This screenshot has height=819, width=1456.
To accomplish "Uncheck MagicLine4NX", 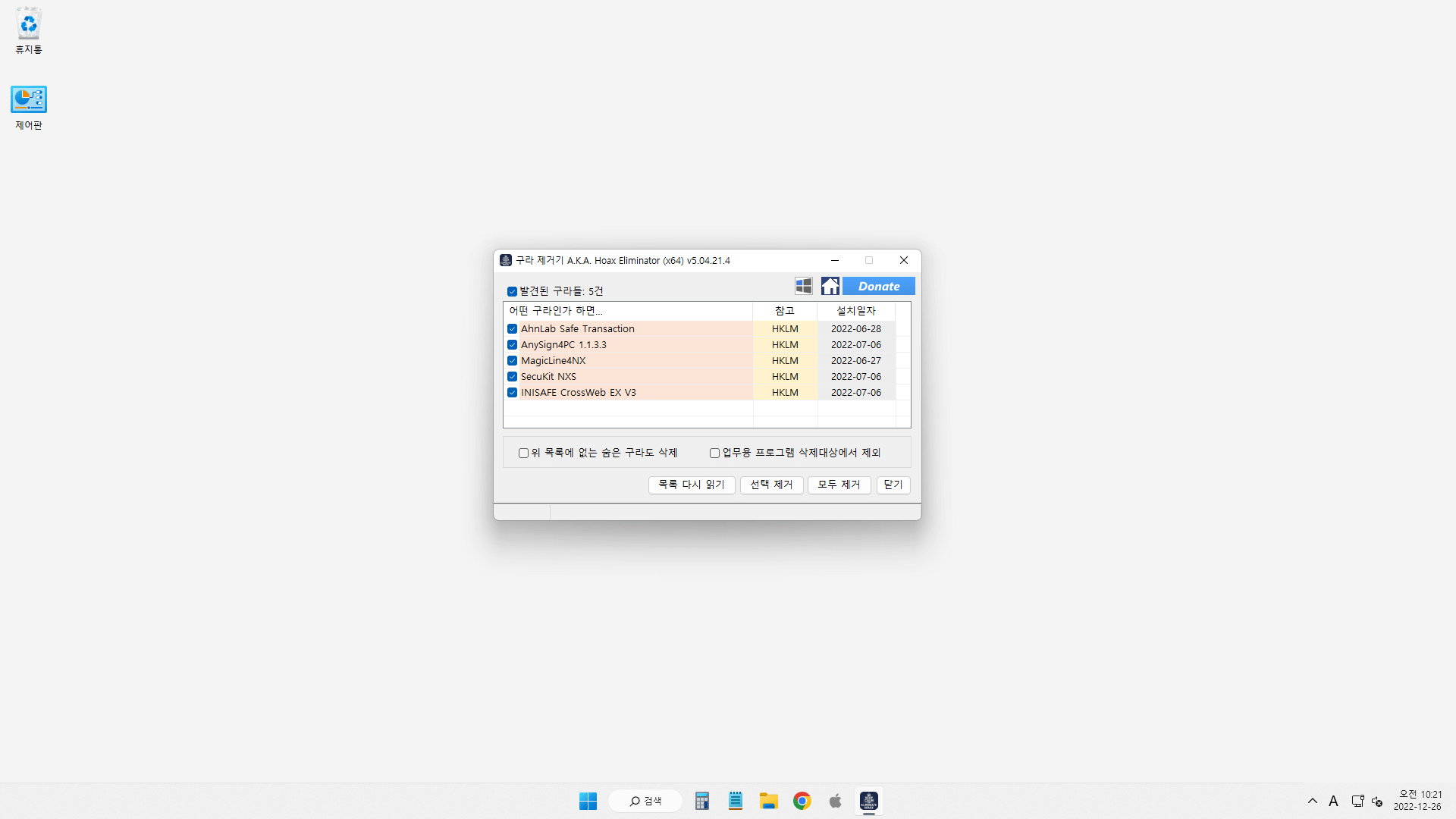I will pyautogui.click(x=513, y=361).
